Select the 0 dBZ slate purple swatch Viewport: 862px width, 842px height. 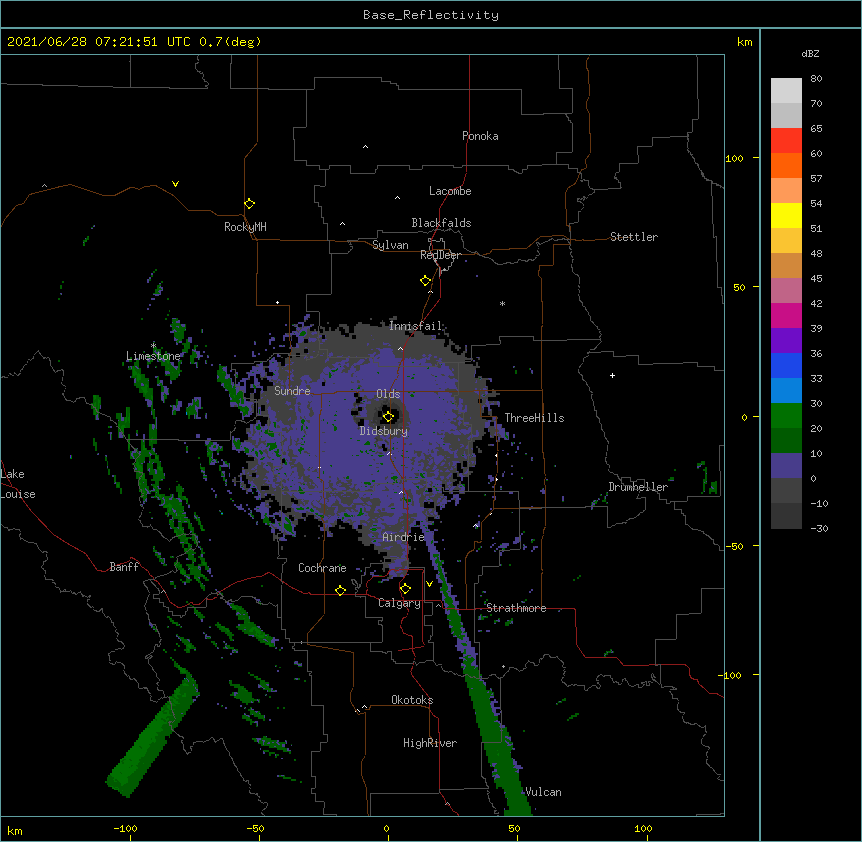(786, 466)
